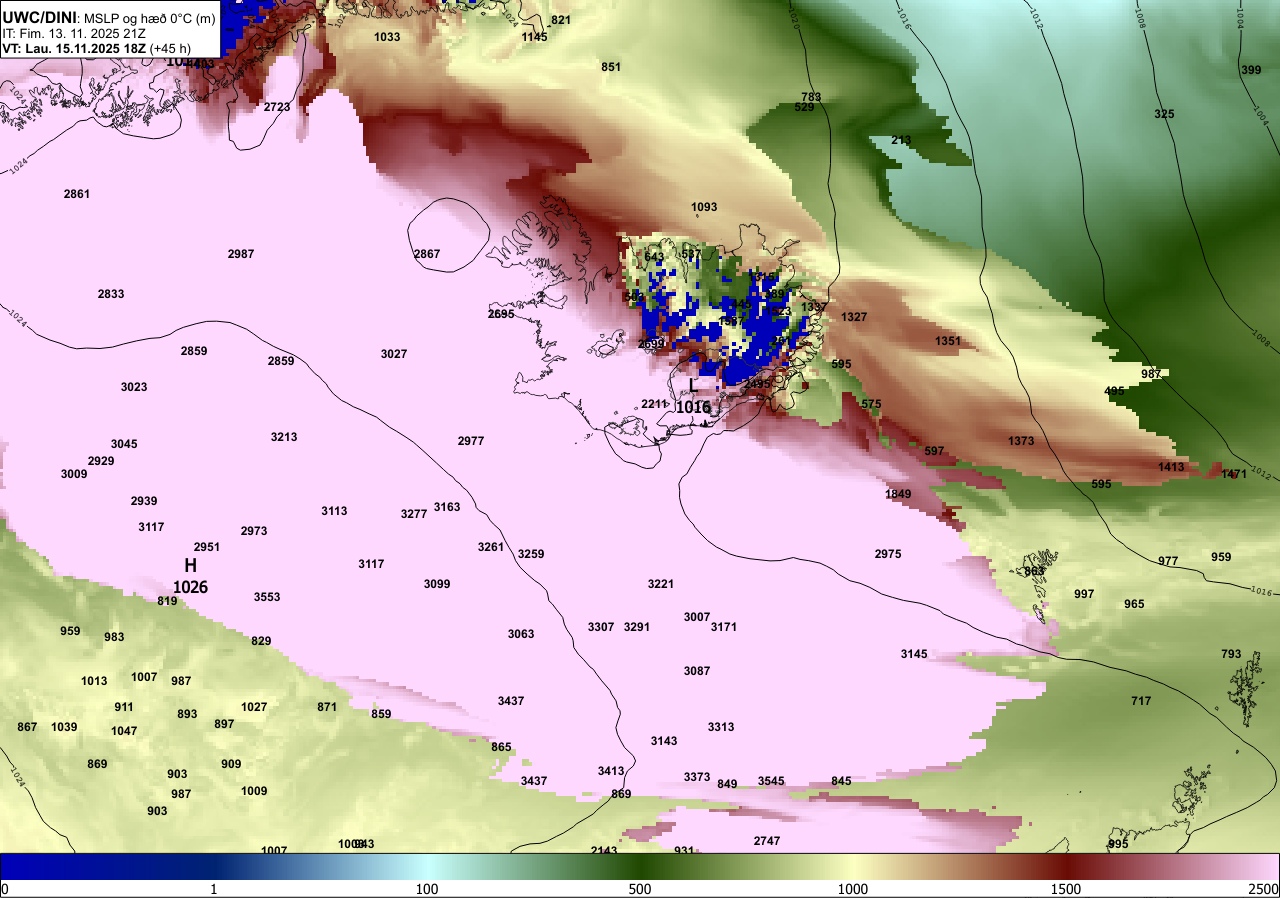Click the freezing level value 2723

(277, 107)
